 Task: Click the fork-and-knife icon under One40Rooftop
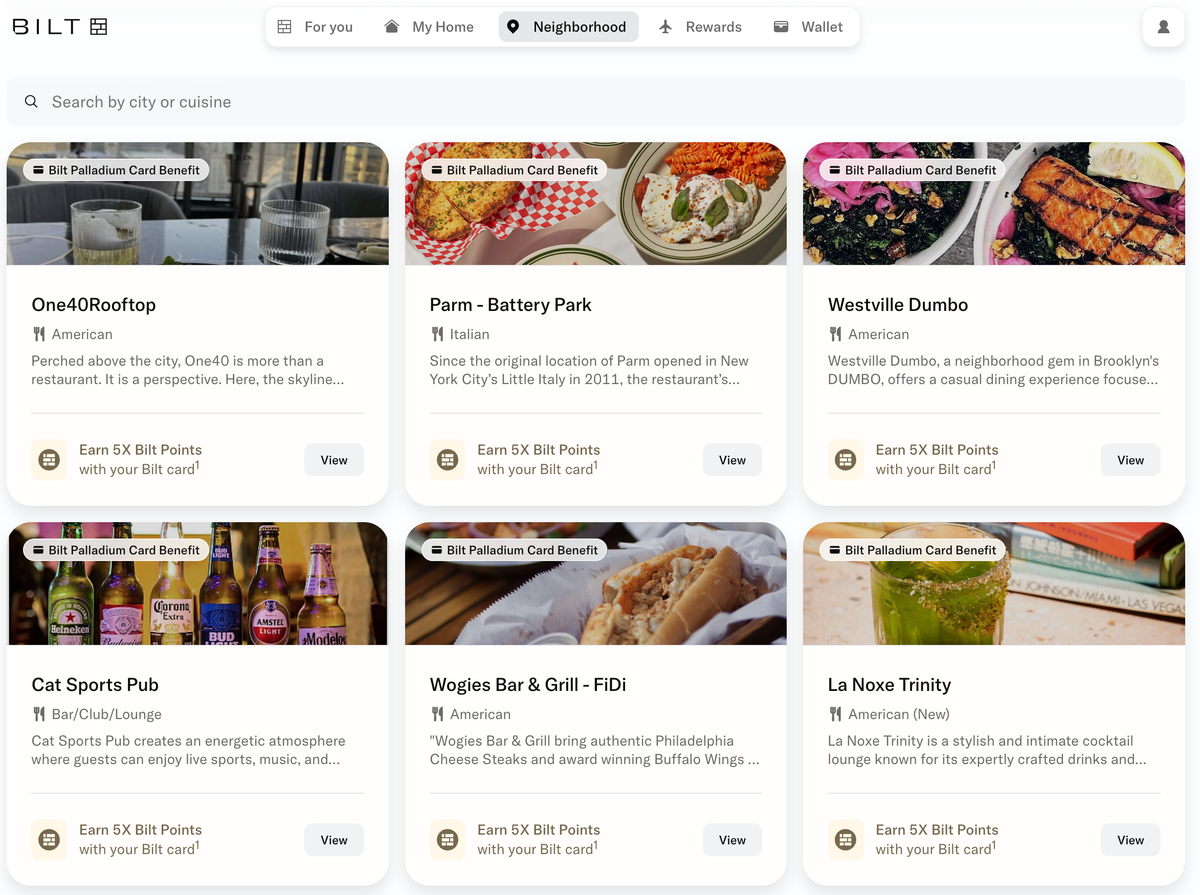(40, 334)
